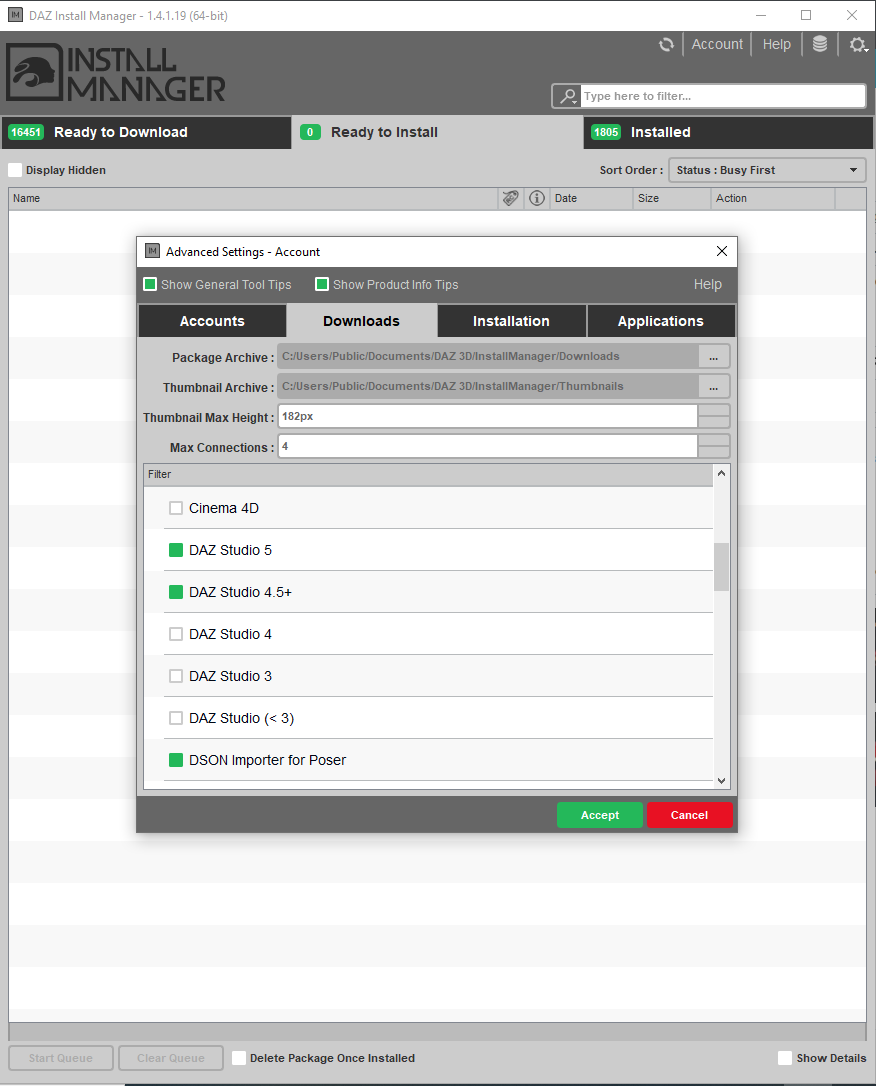
Task: Toggle Delete Package Once Installed checkbox
Action: 239,1058
